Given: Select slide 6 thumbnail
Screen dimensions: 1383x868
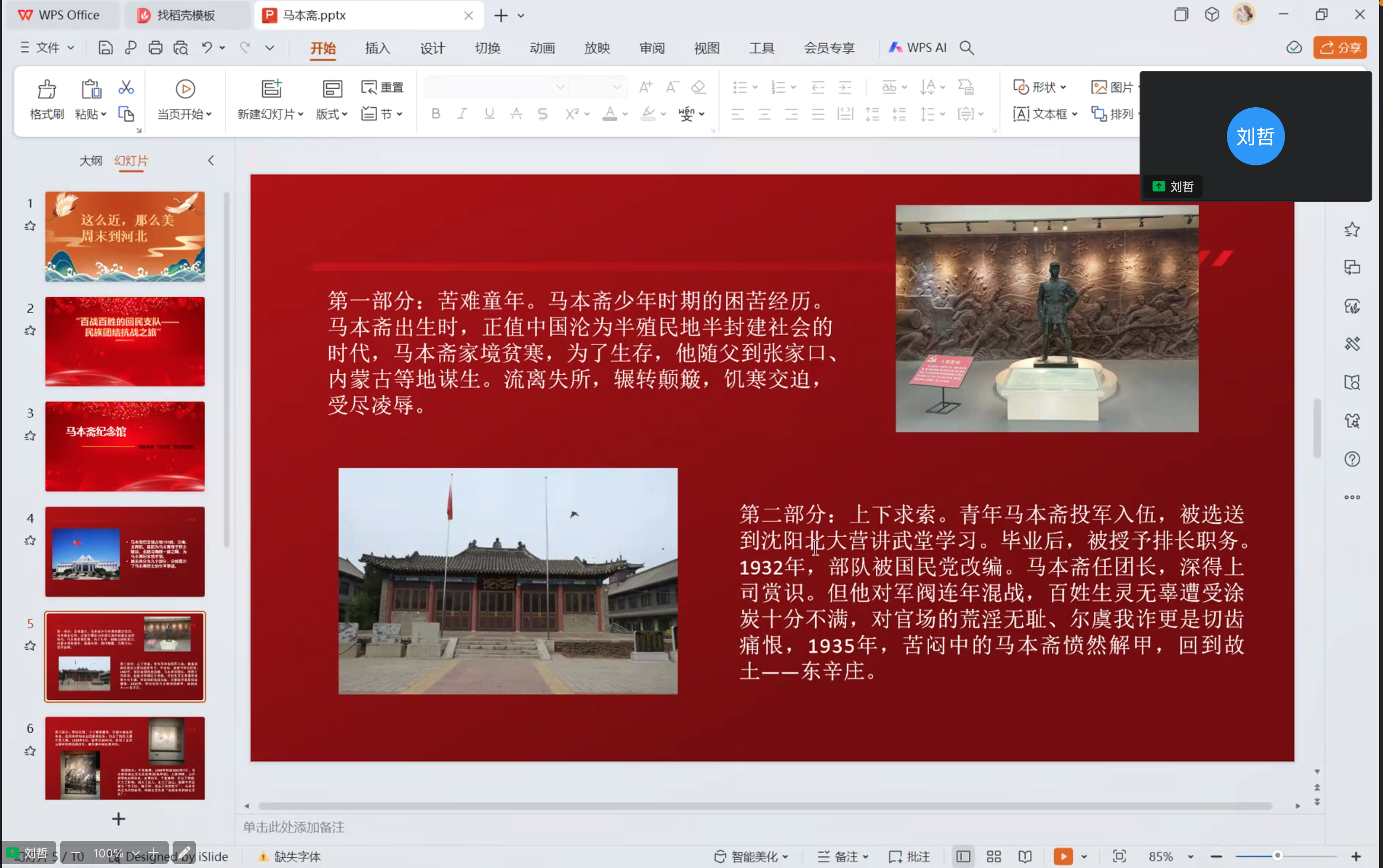Looking at the screenshot, I should 125,758.
